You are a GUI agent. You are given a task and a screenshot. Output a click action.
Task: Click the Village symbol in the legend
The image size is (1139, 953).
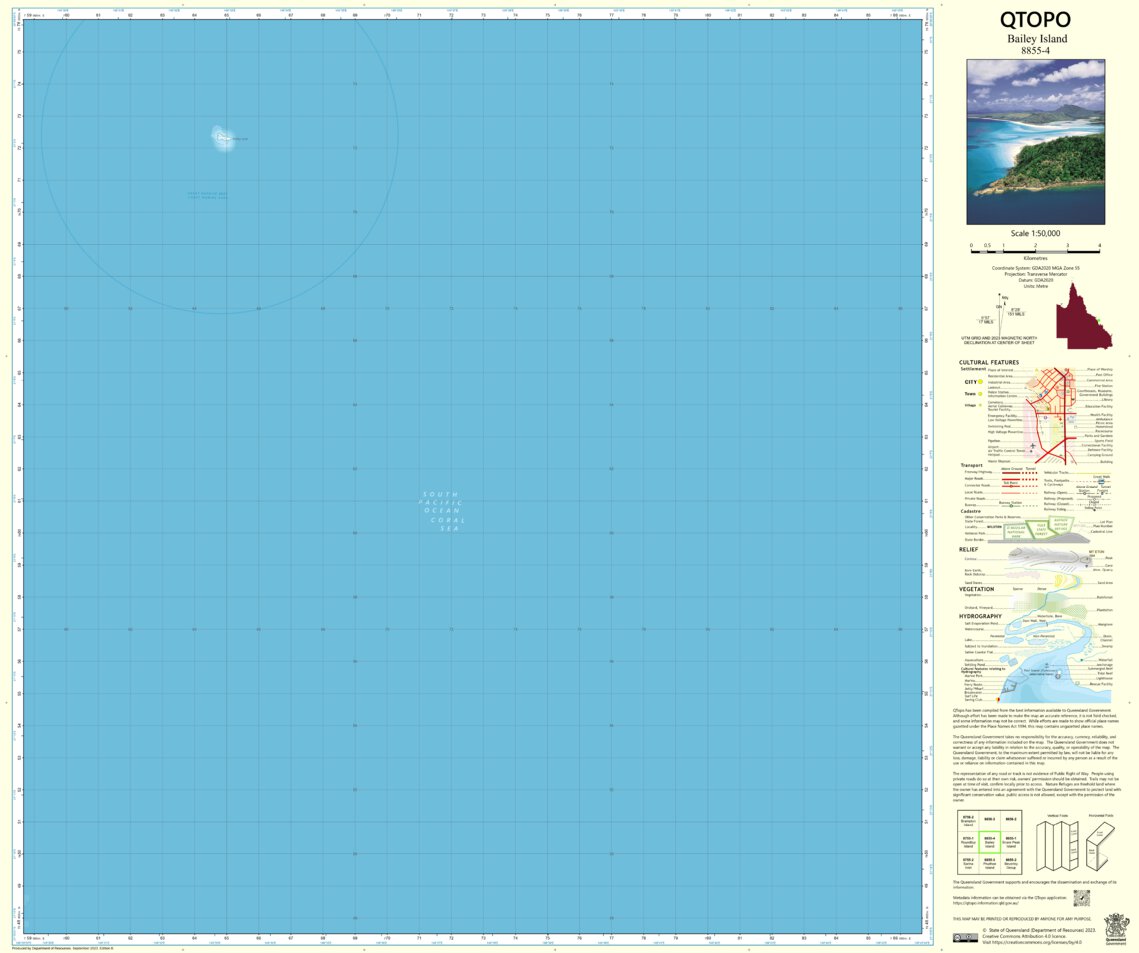980,405
